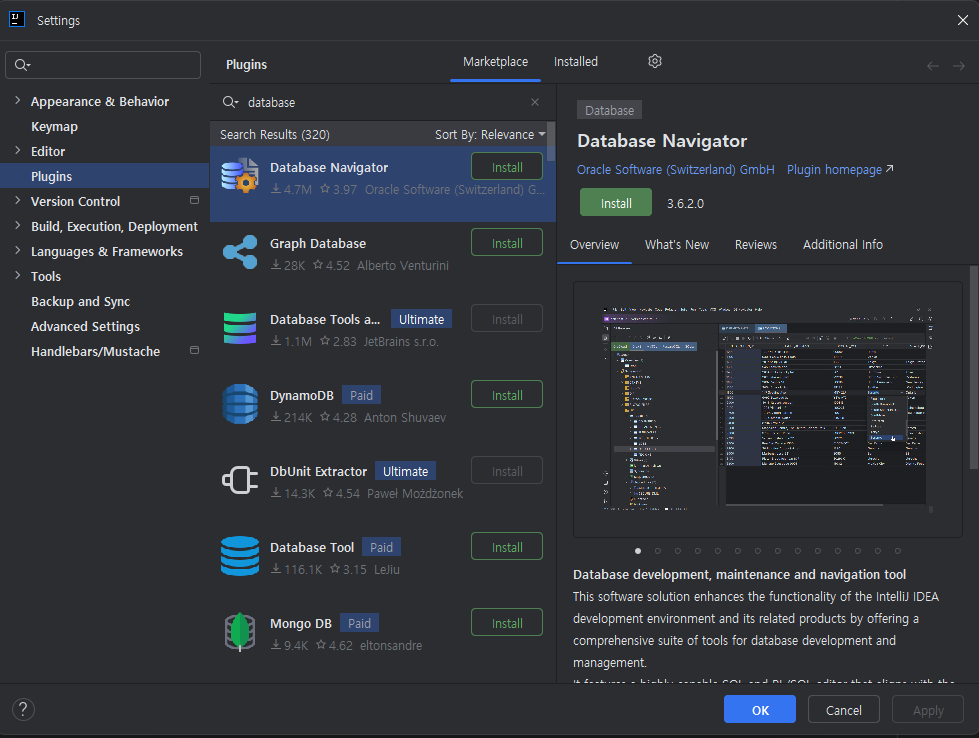
Task: Click the plugin search magnifier icon
Action: click(x=230, y=102)
